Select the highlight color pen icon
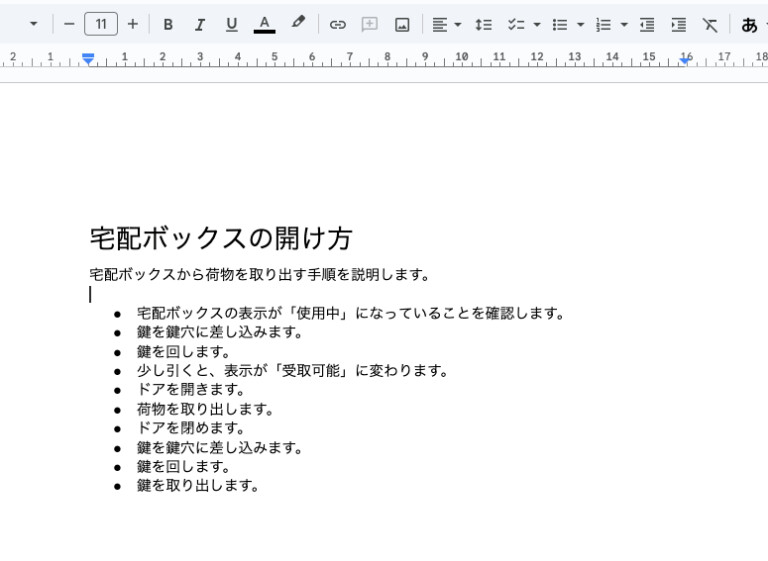The width and height of the screenshot is (768, 561). (298, 24)
